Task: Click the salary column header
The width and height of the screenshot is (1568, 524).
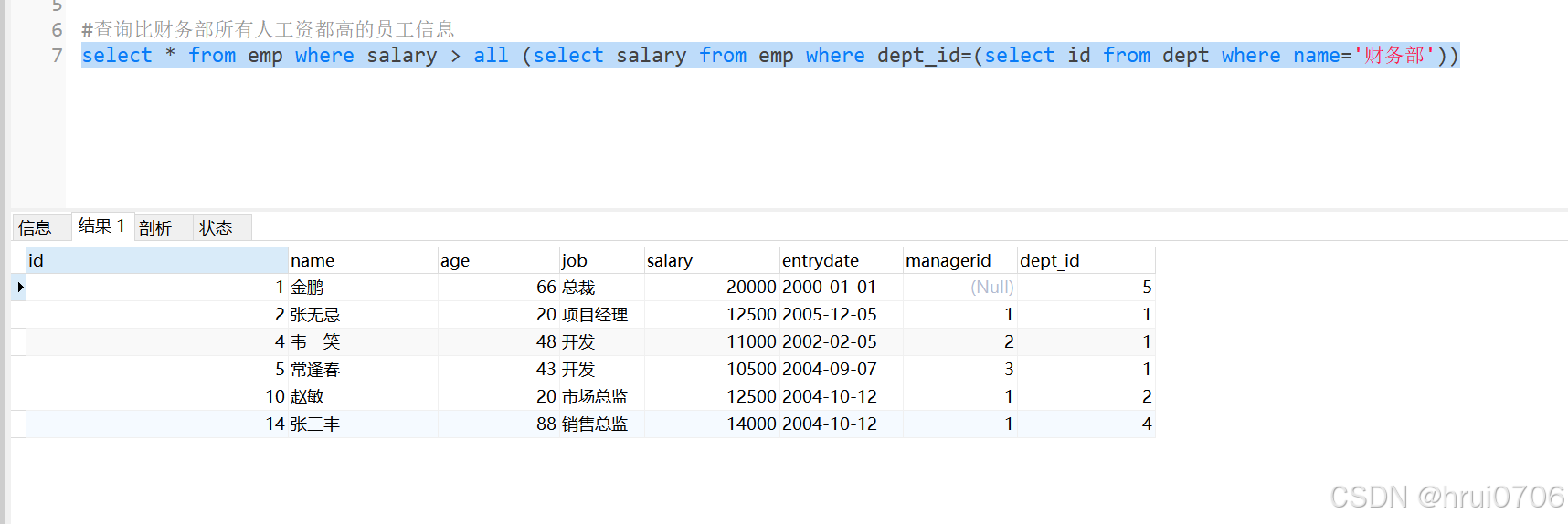Action: [712, 260]
